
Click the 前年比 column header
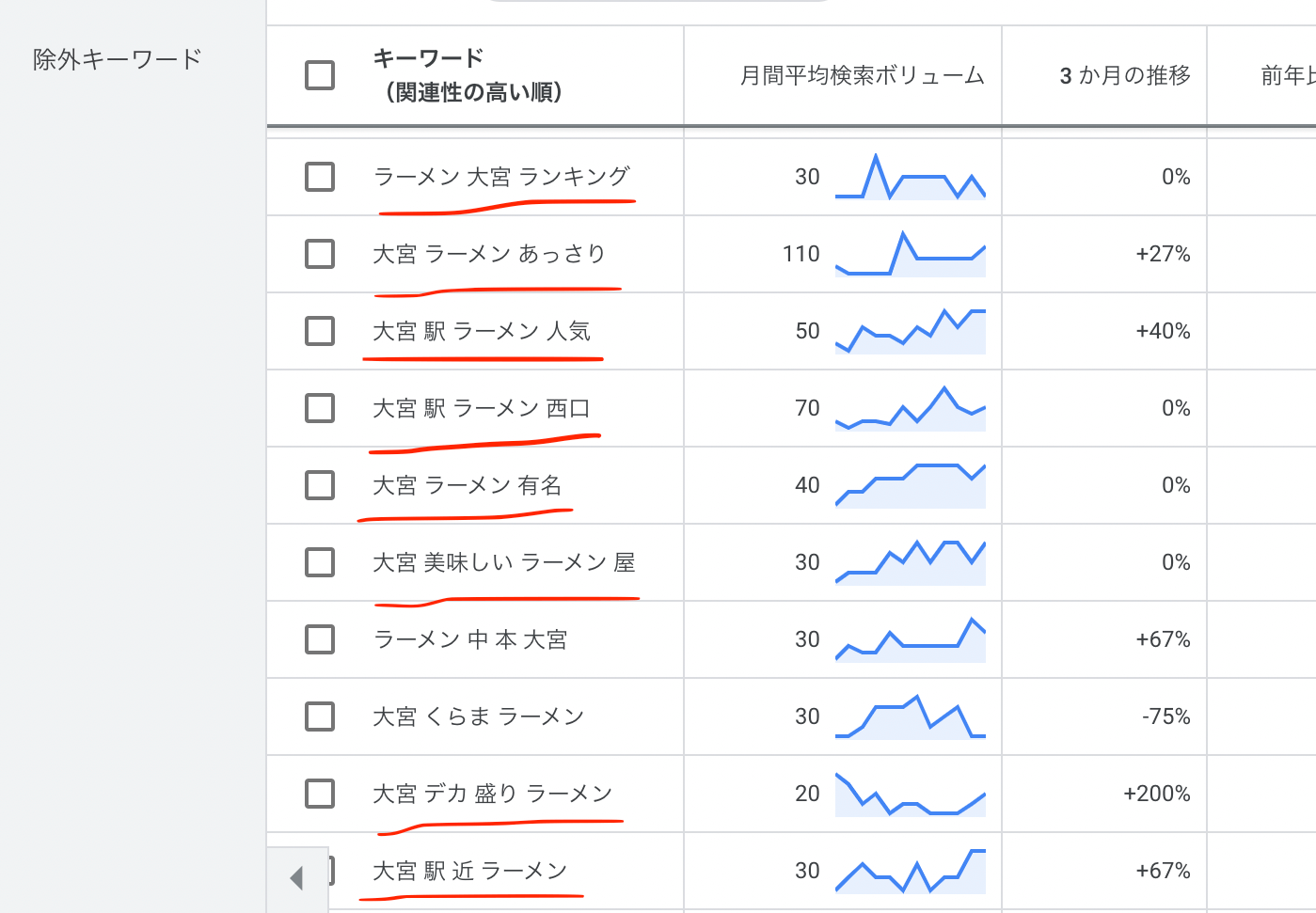click(1287, 75)
